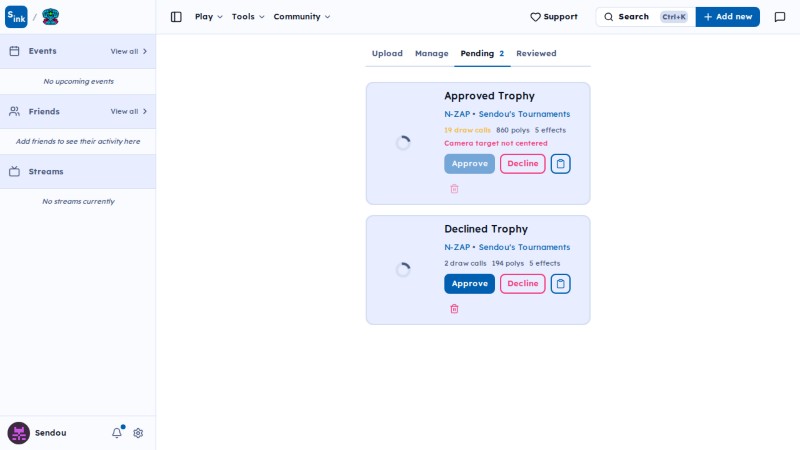Screen dimensions: 800x450
Task: Click the Friends people icon
Action: pyautogui.click(x=14, y=111)
